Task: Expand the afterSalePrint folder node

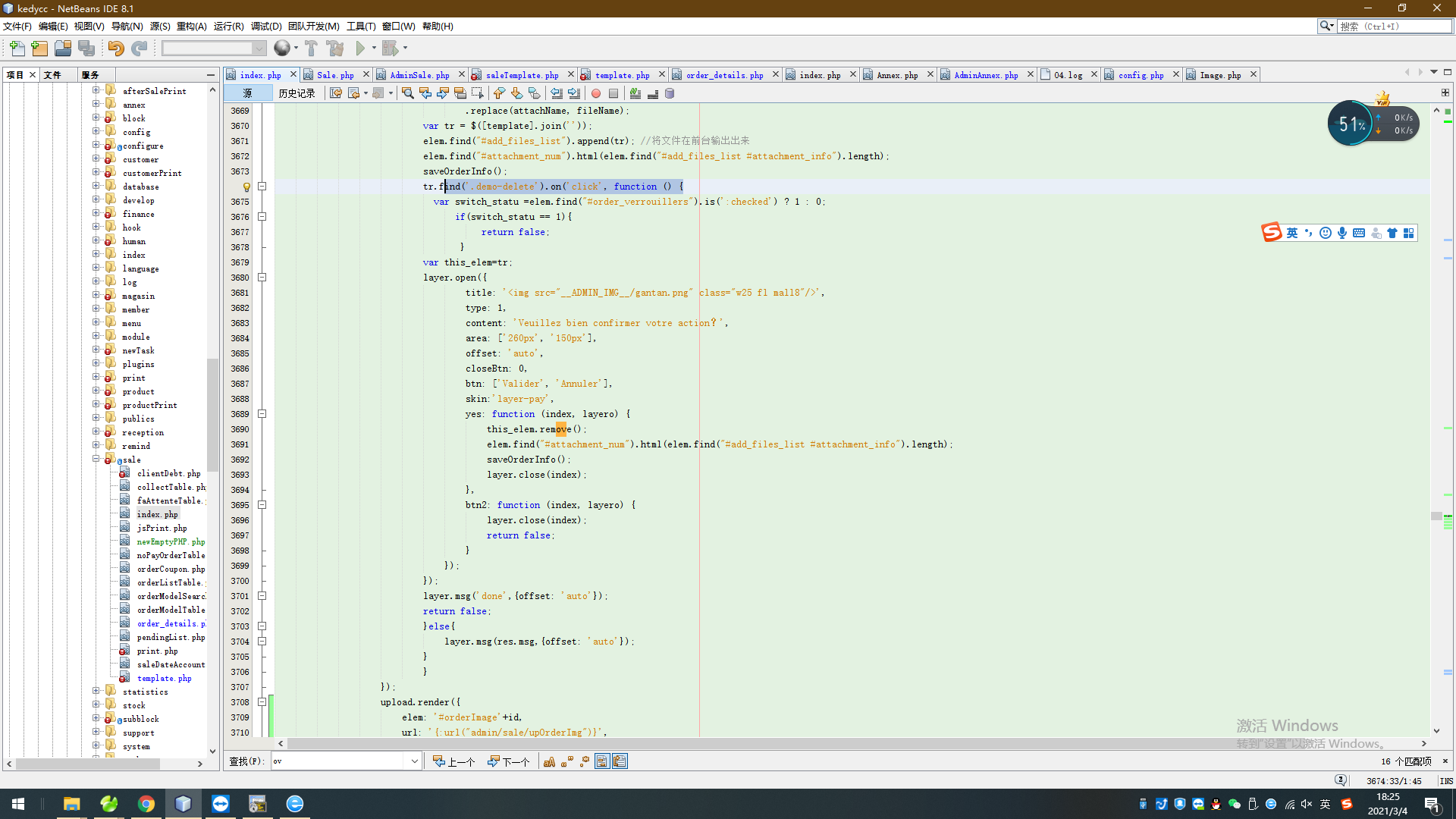Action: coord(96,90)
